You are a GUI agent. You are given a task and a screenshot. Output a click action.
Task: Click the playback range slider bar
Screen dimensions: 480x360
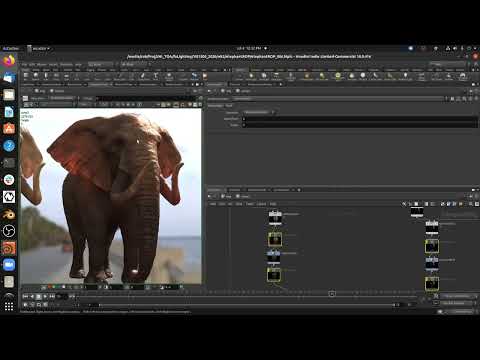click(x=247, y=305)
